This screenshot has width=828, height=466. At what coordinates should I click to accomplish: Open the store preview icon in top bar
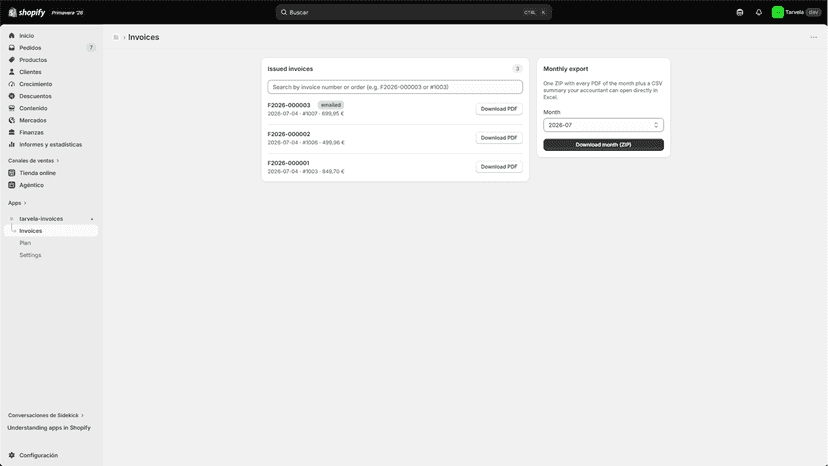[x=740, y=12]
